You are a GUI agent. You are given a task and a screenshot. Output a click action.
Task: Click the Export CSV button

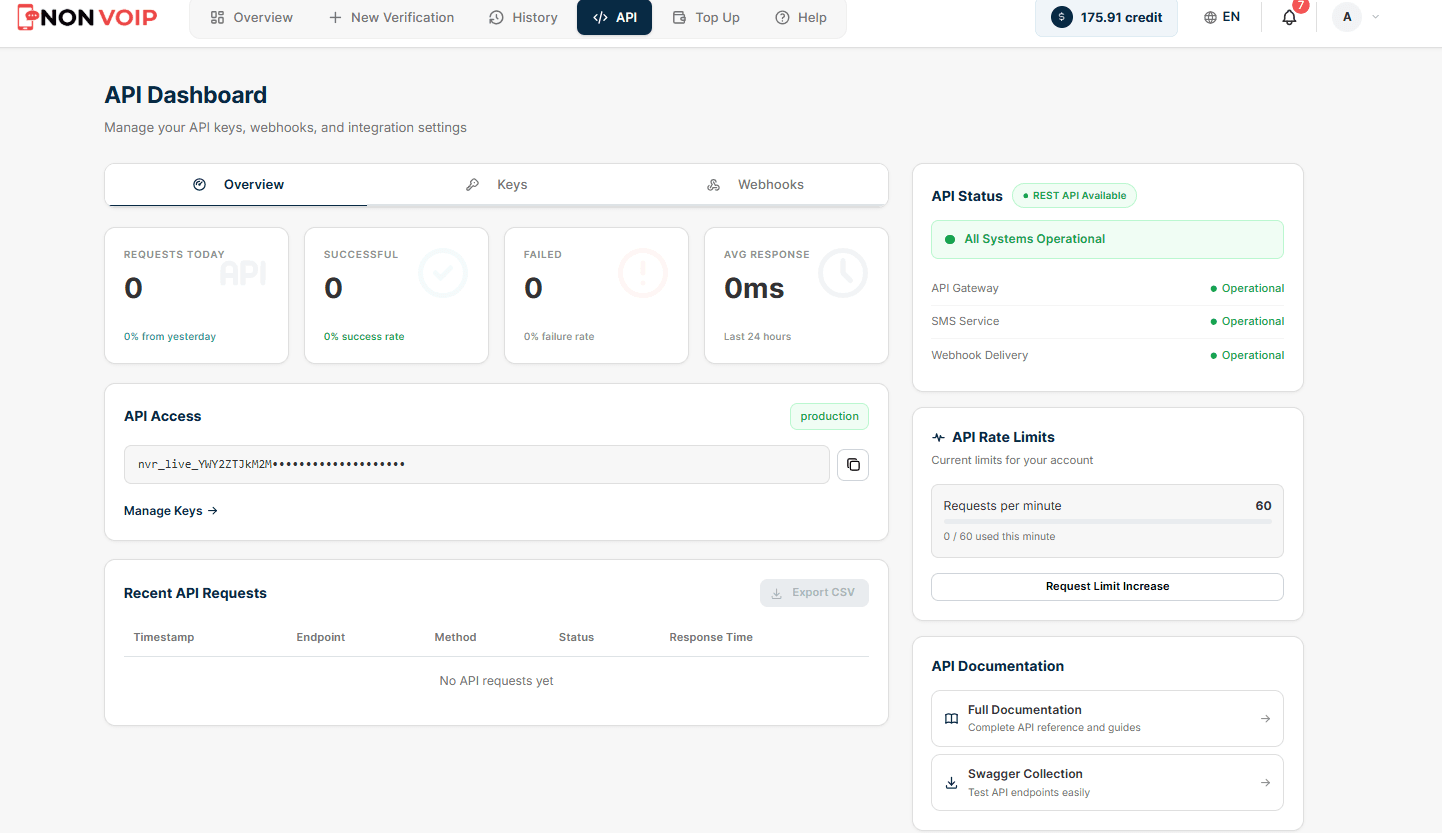[814, 593]
